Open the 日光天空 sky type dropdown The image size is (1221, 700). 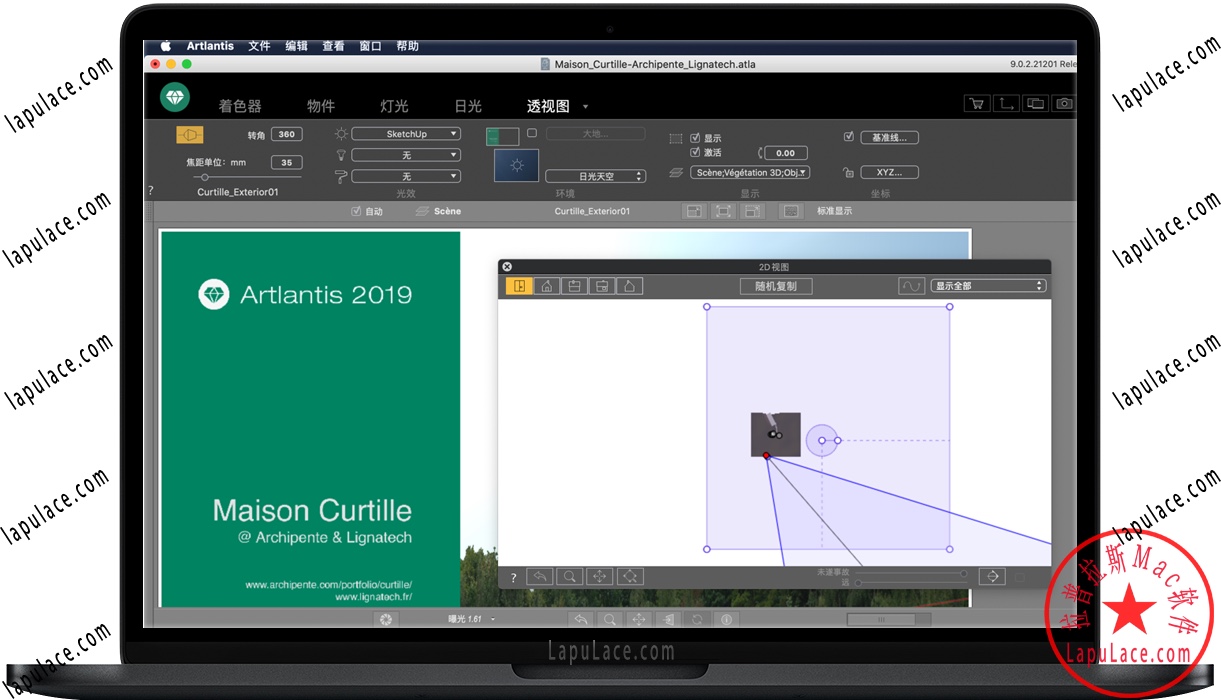[595, 175]
